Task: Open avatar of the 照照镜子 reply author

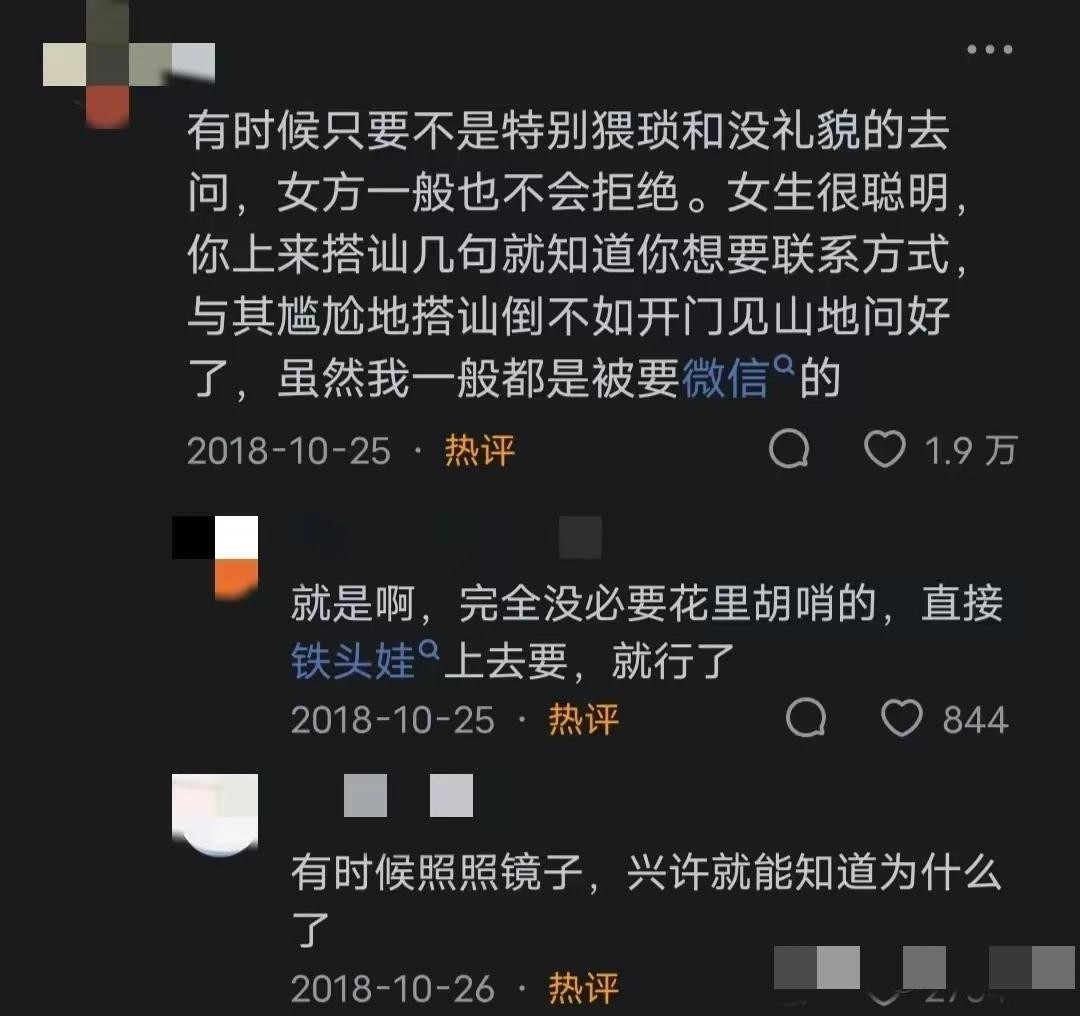Action: click(x=215, y=815)
